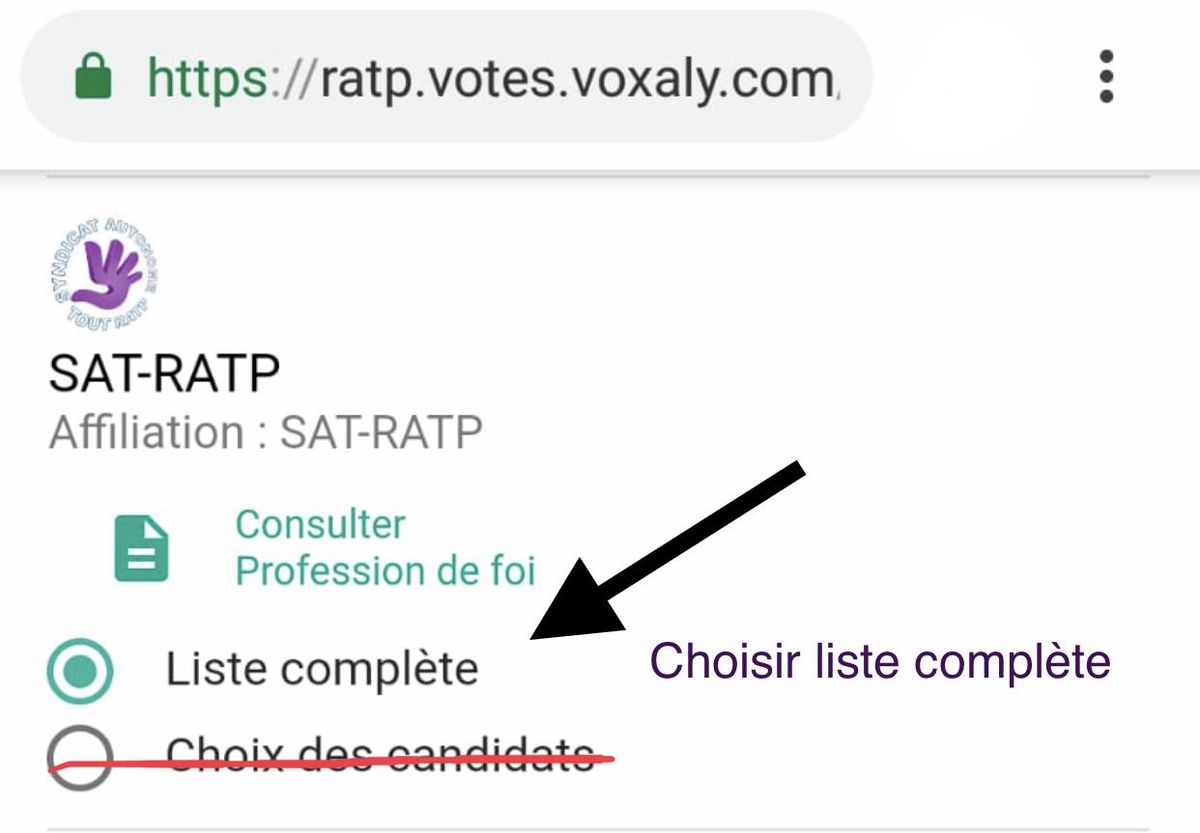This screenshot has height=833, width=1200.
Task: Open the browser three-dot menu
Action: pos(1106,77)
